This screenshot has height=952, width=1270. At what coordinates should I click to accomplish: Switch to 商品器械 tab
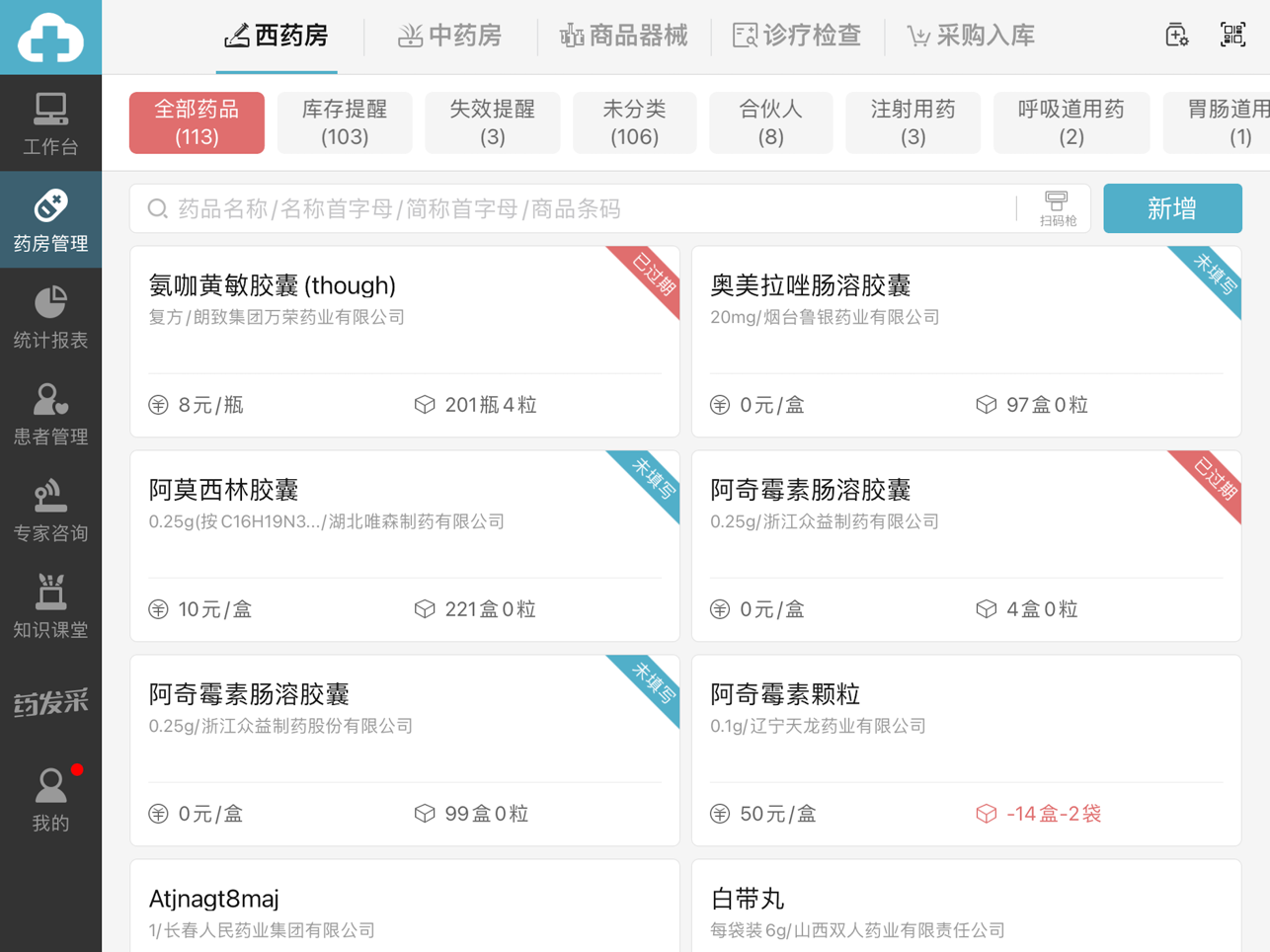(623, 37)
